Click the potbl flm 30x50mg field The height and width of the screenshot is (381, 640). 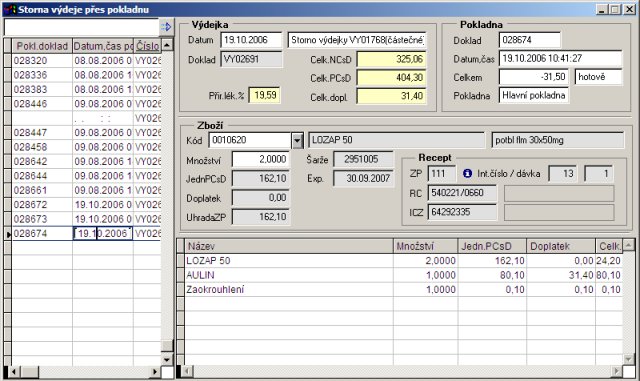558,140
